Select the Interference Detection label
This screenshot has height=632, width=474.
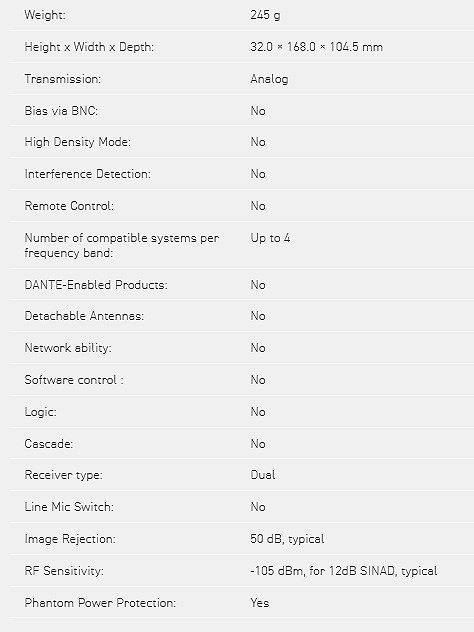87,174
